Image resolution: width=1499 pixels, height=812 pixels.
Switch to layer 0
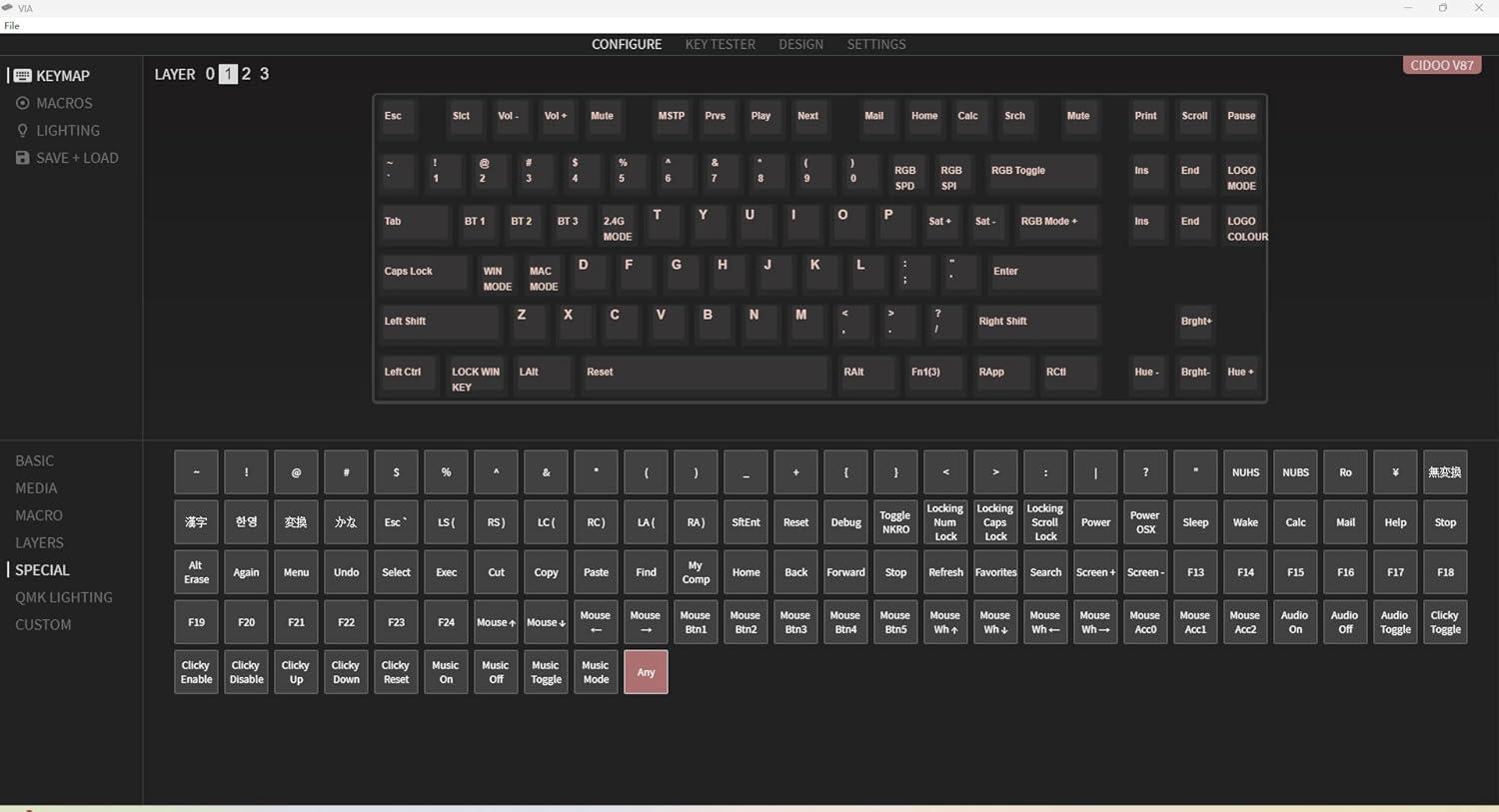(x=210, y=74)
